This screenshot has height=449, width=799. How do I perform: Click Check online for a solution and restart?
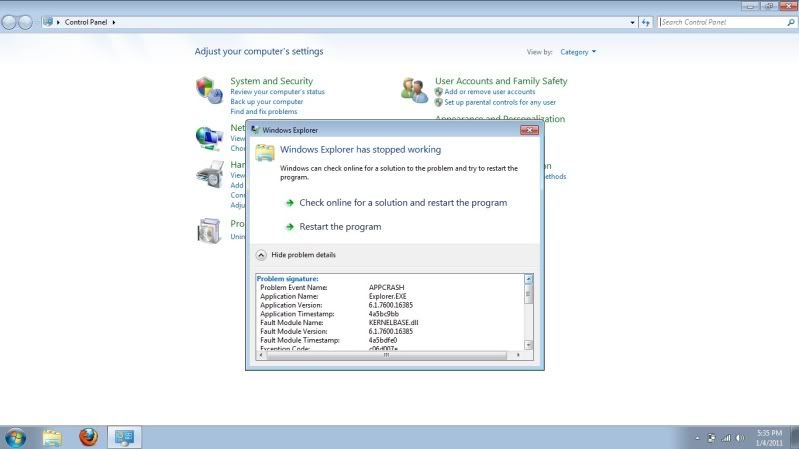click(403, 203)
